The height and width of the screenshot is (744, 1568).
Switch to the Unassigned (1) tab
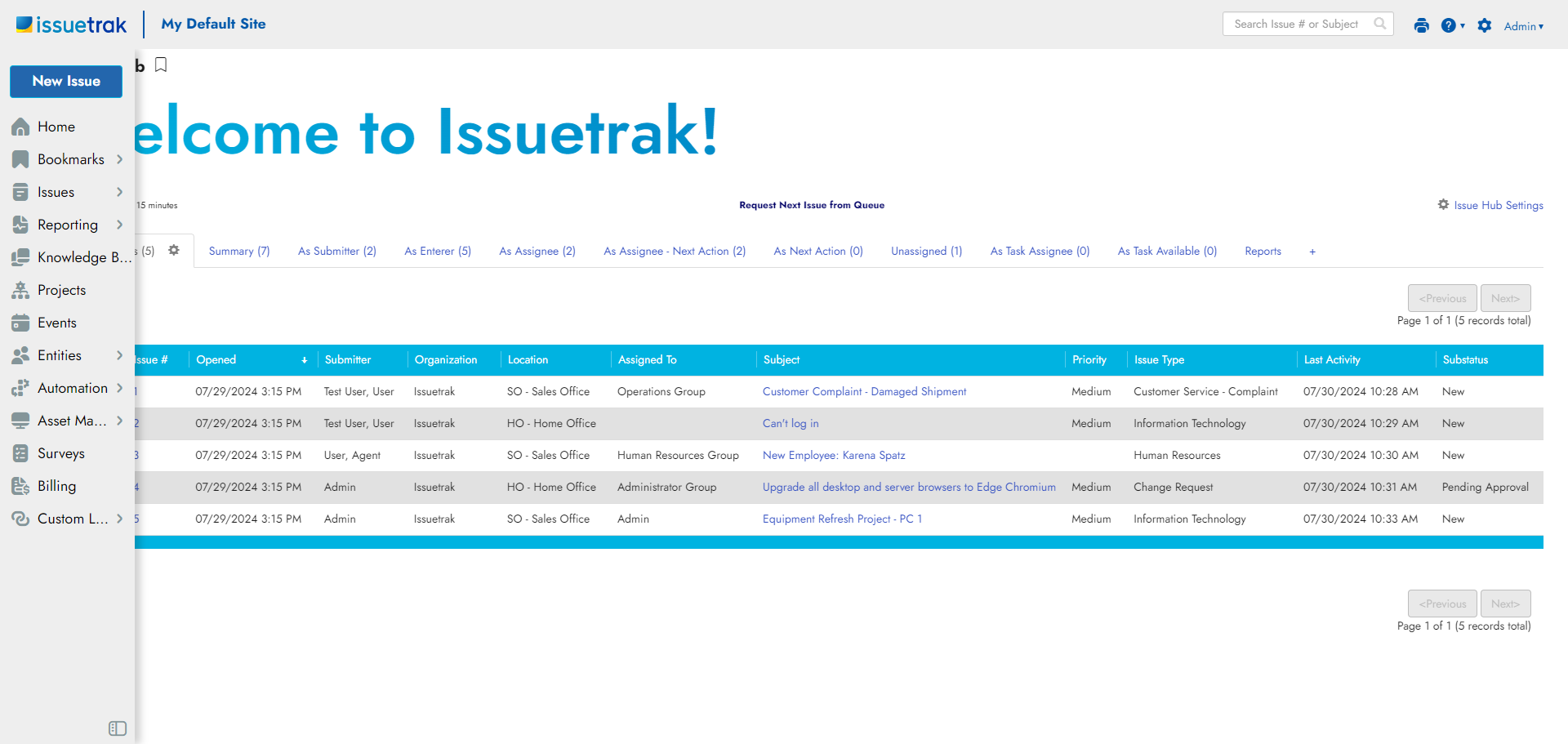(x=926, y=251)
